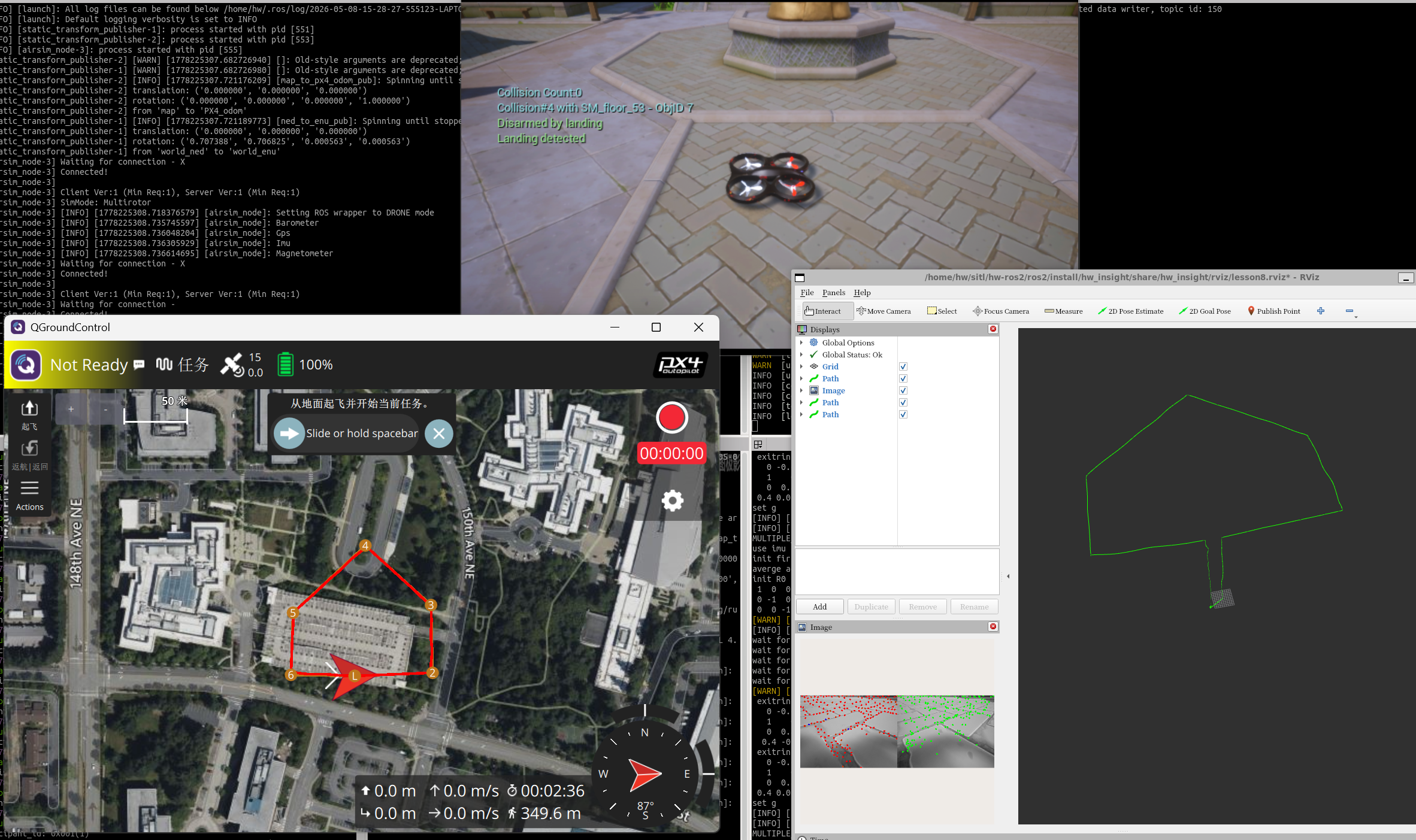Click the blue minus remove-tool icon
The width and height of the screenshot is (1416, 840).
pos(1350,311)
